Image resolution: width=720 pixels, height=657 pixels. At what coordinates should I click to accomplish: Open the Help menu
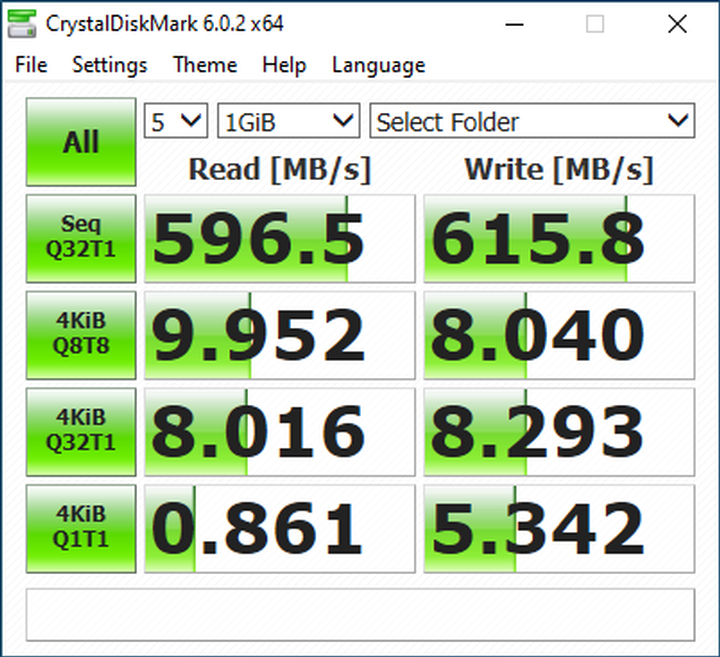pyautogui.click(x=284, y=65)
